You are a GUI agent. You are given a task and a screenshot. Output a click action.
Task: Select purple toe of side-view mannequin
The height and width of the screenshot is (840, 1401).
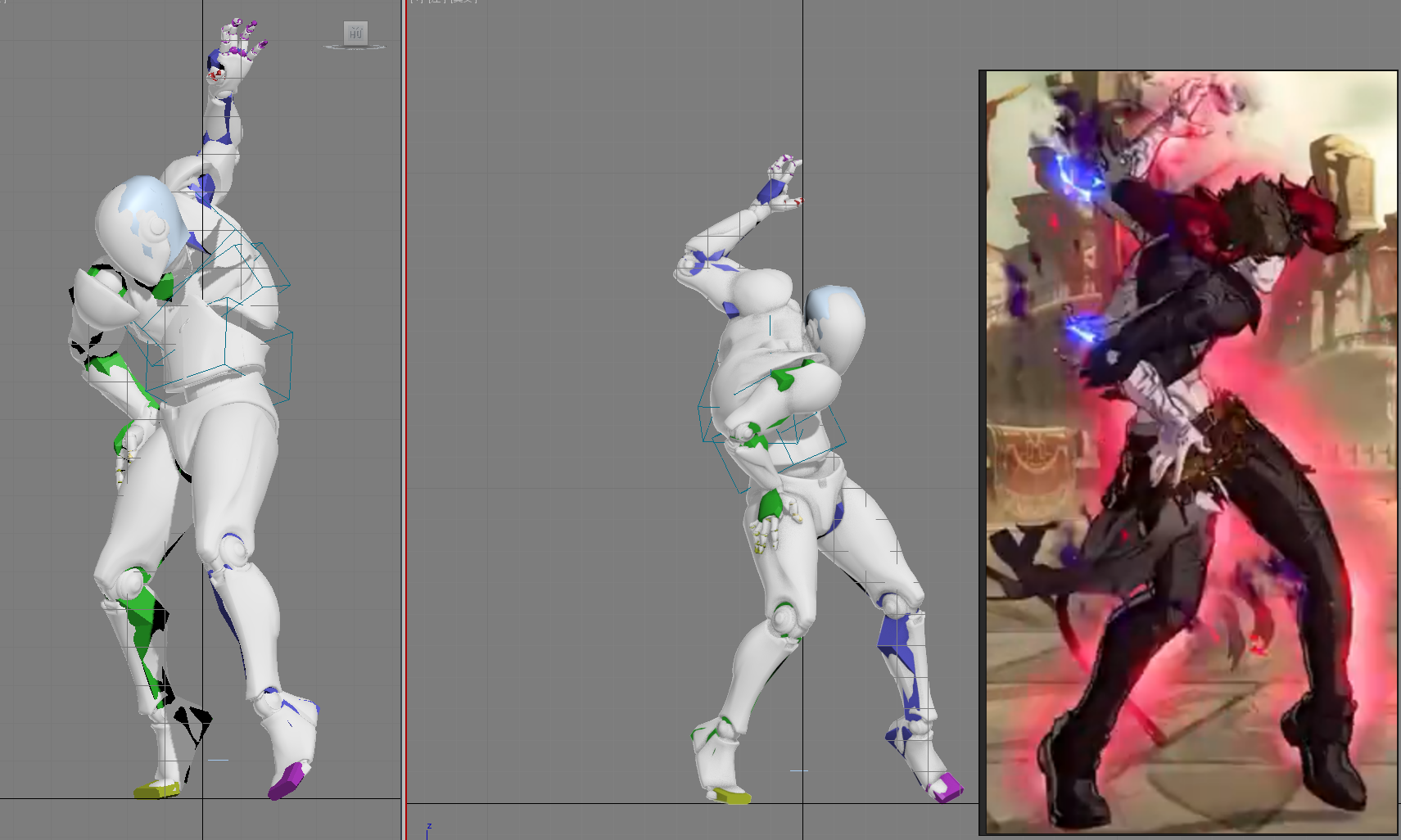[945, 788]
